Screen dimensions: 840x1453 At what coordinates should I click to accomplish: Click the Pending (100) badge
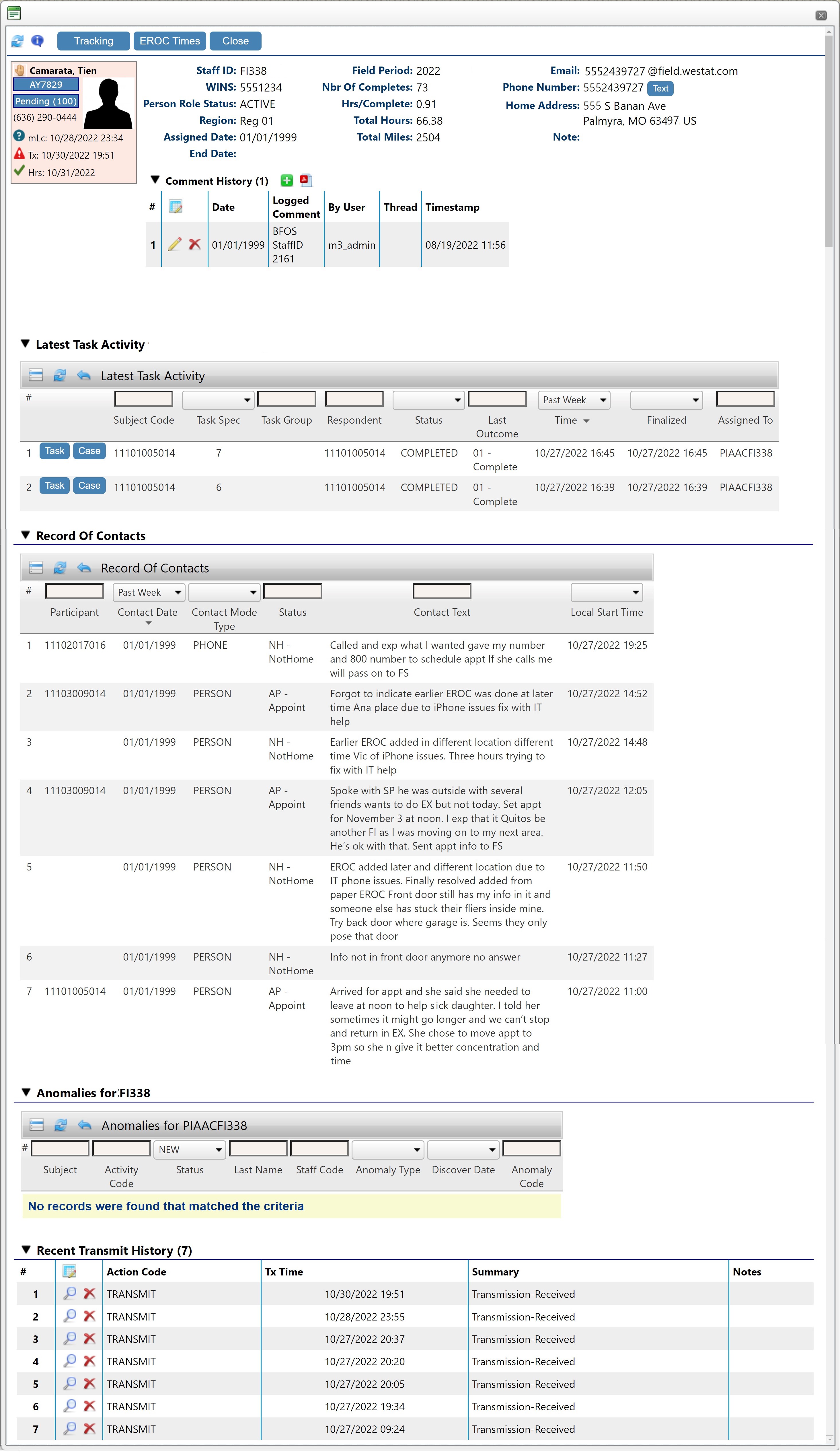coord(46,101)
